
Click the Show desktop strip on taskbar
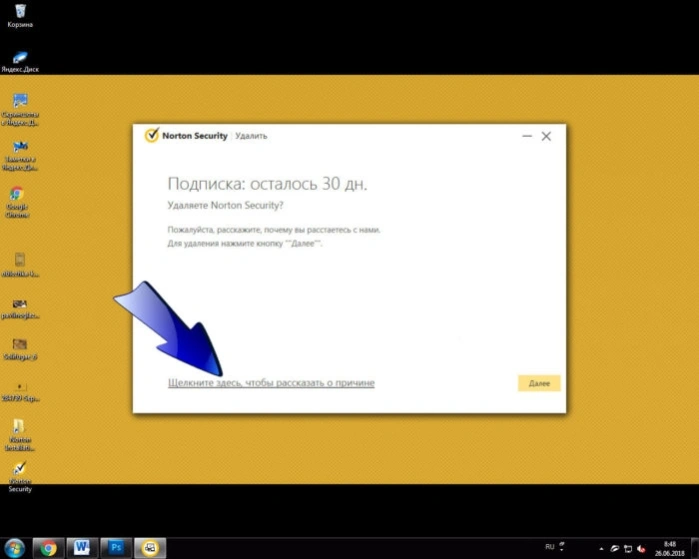(x=695, y=548)
